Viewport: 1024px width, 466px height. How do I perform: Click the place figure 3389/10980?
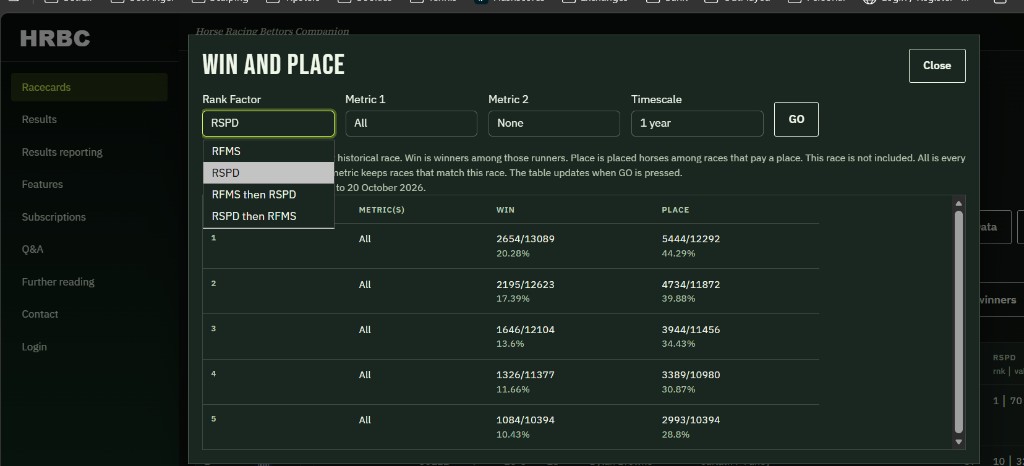[x=691, y=375]
